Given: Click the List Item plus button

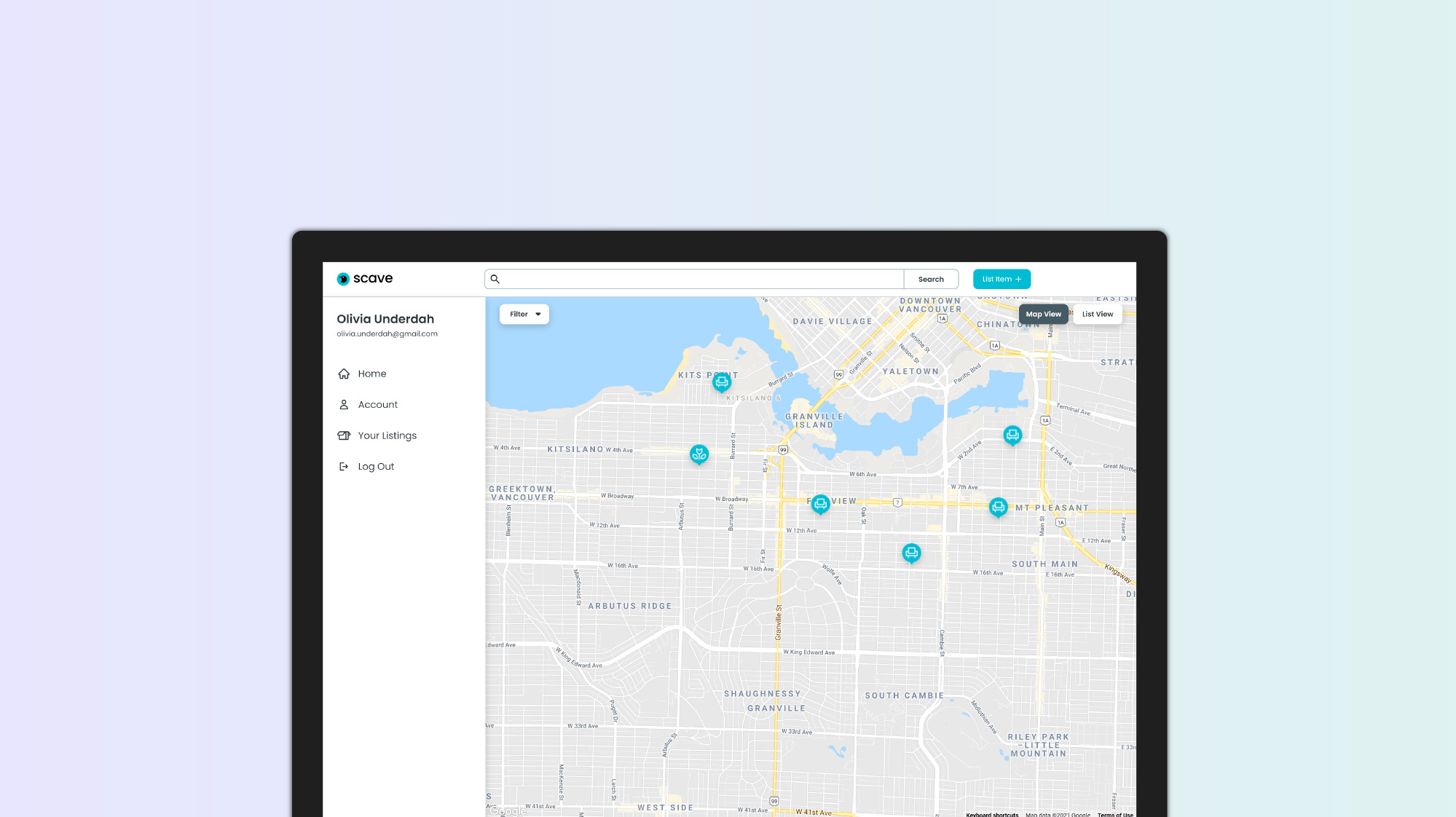Looking at the screenshot, I should tap(1002, 279).
